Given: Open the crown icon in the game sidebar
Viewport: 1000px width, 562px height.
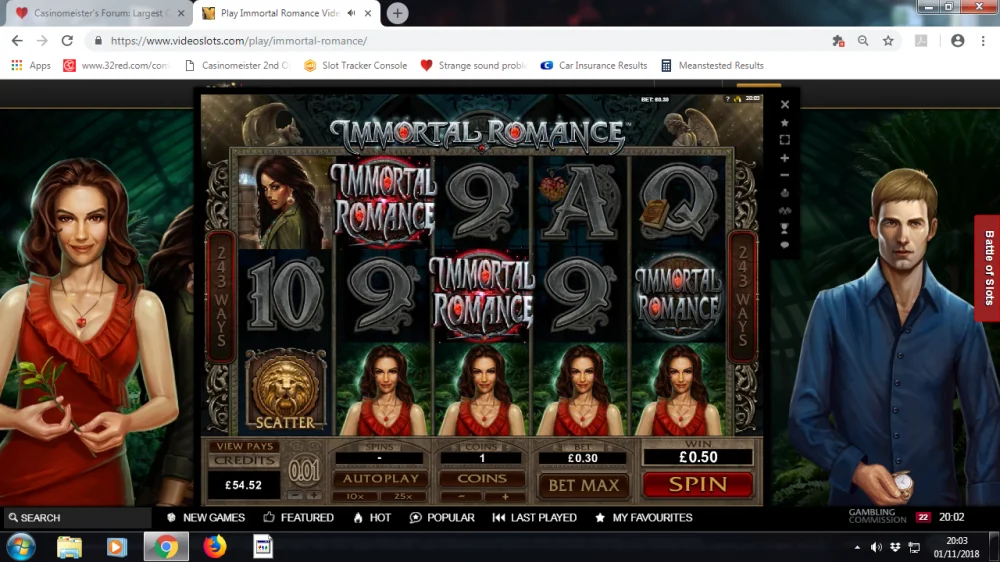Looking at the screenshot, I should point(785,193).
